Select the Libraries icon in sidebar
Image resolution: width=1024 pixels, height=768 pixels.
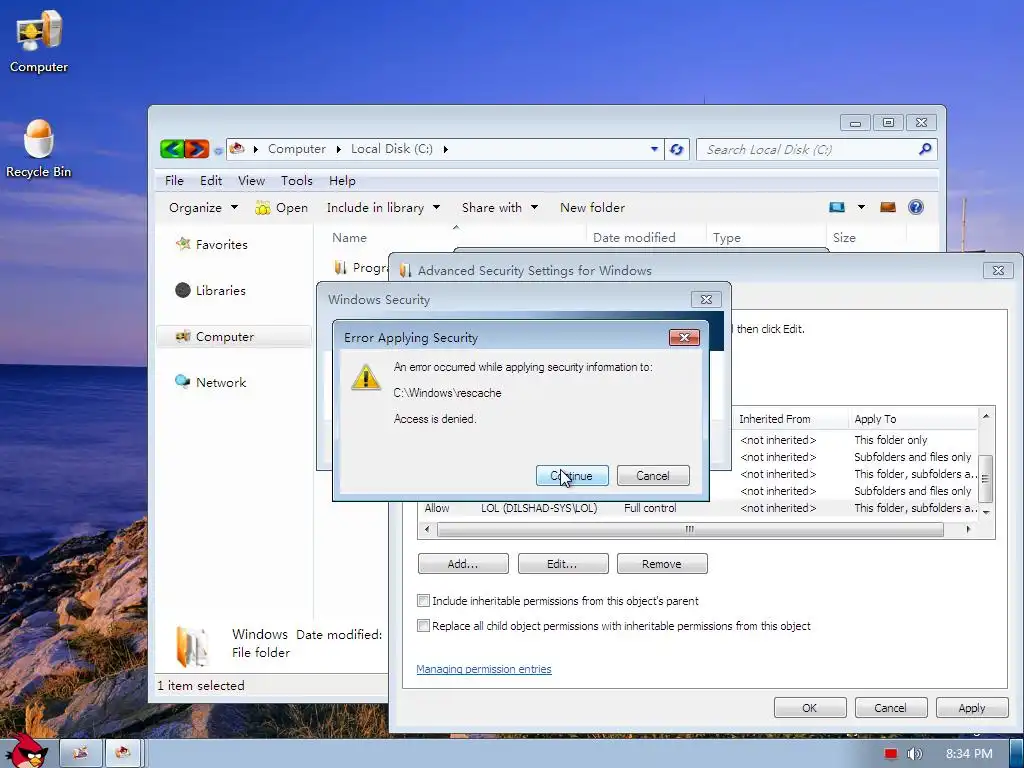(183, 290)
